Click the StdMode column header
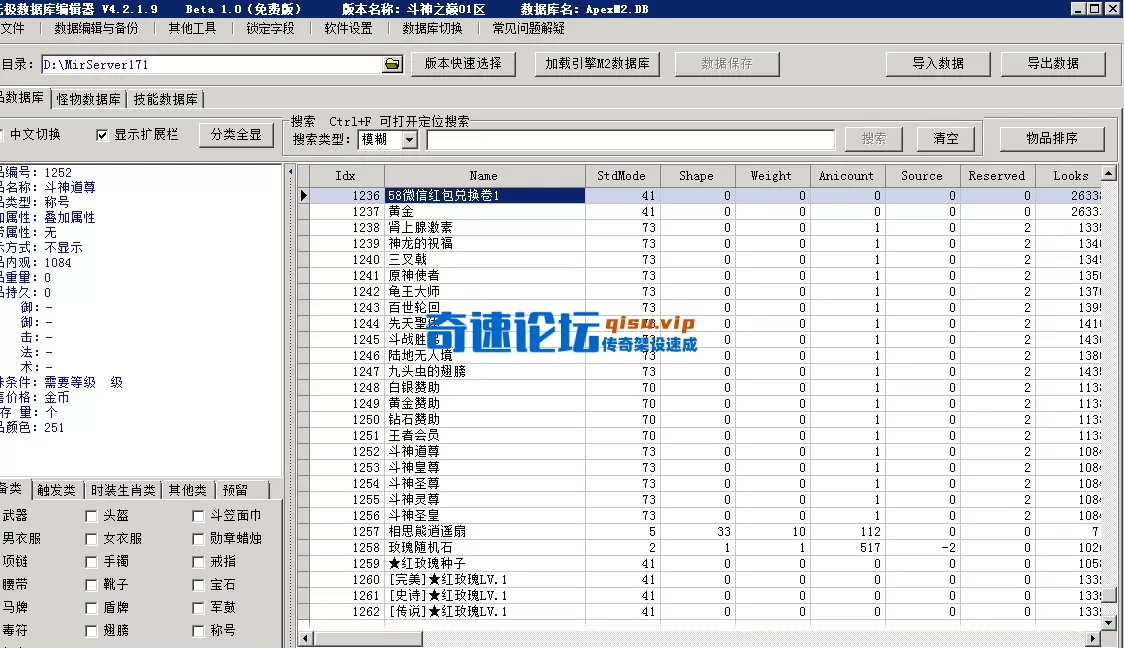The height and width of the screenshot is (648, 1124). (621, 176)
